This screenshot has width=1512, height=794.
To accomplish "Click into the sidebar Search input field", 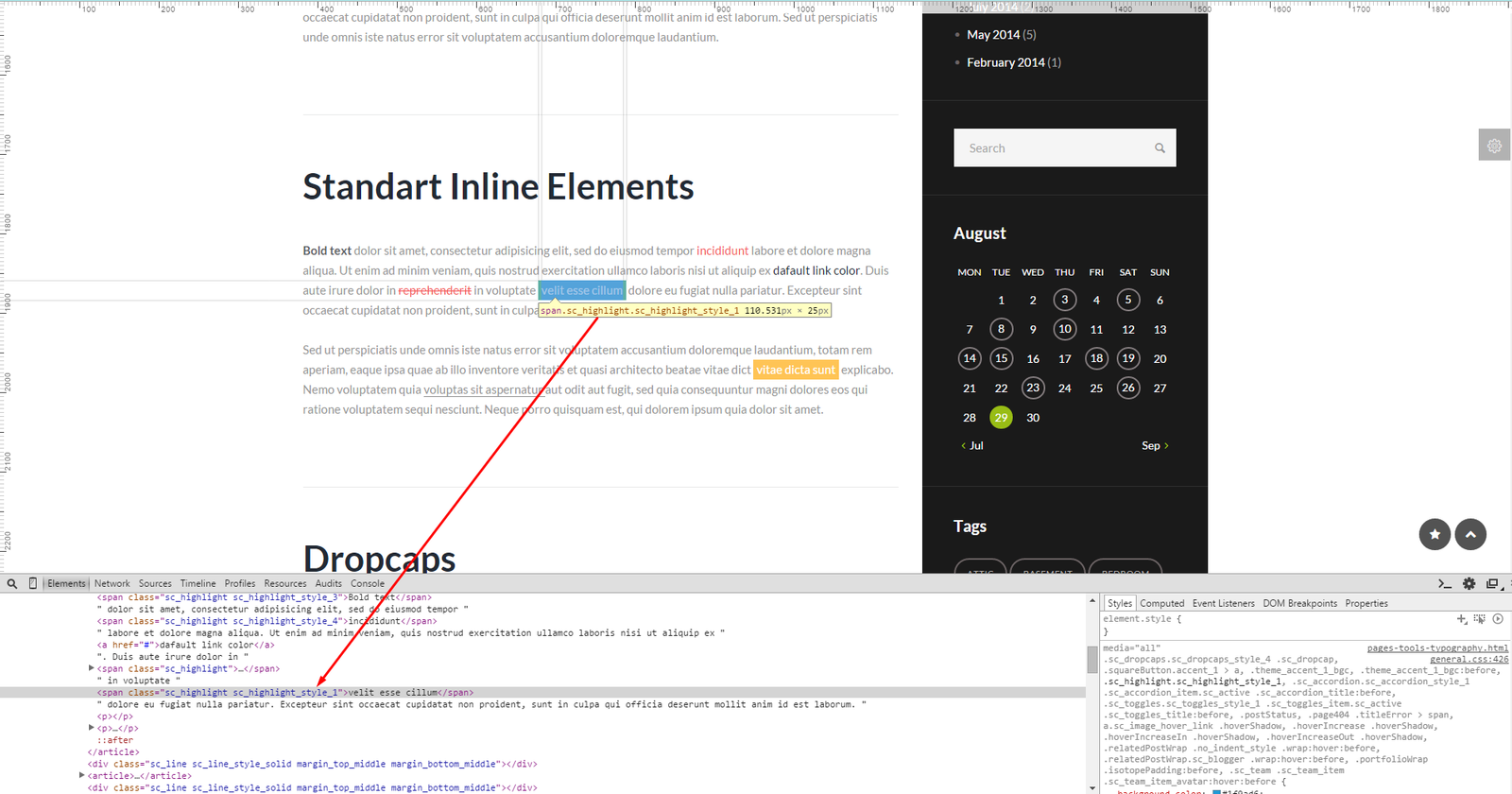I will 1049,148.
